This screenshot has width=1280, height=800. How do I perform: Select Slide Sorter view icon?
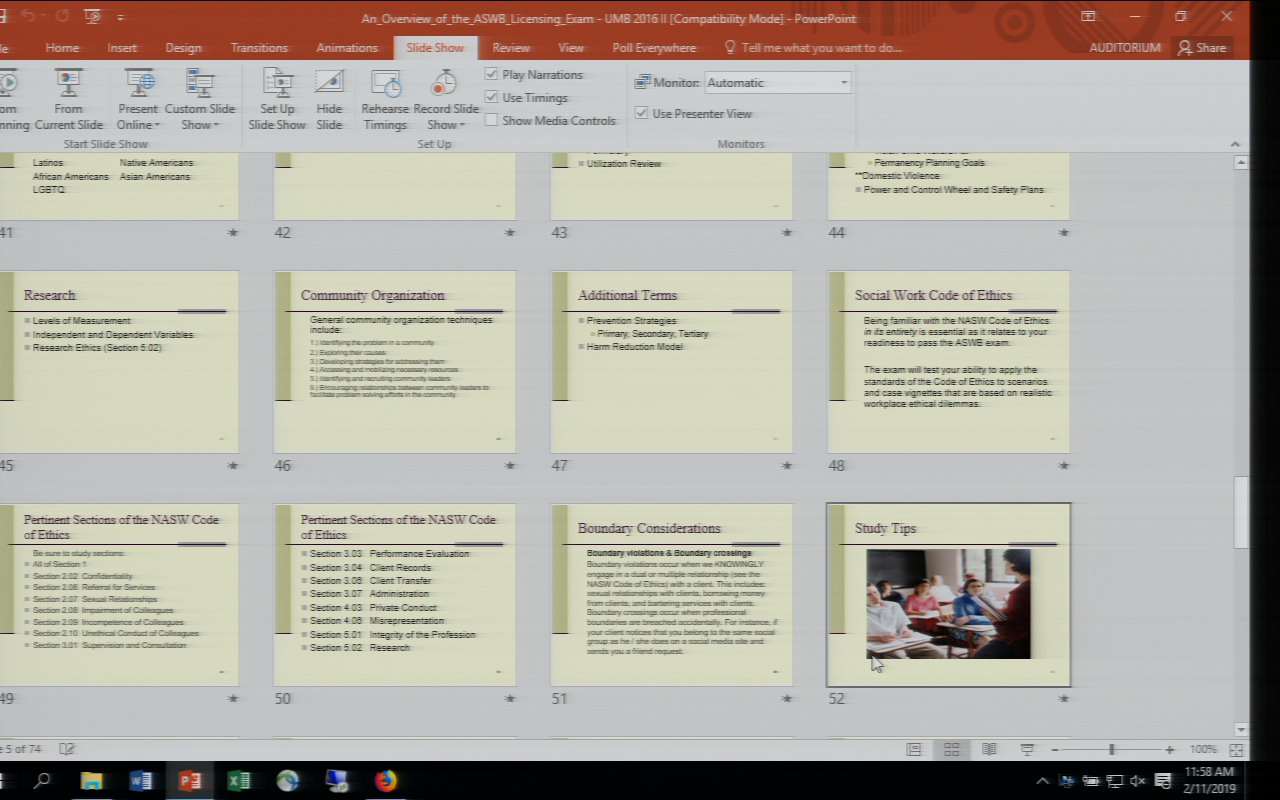pyautogui.click(x=951, y=749)
